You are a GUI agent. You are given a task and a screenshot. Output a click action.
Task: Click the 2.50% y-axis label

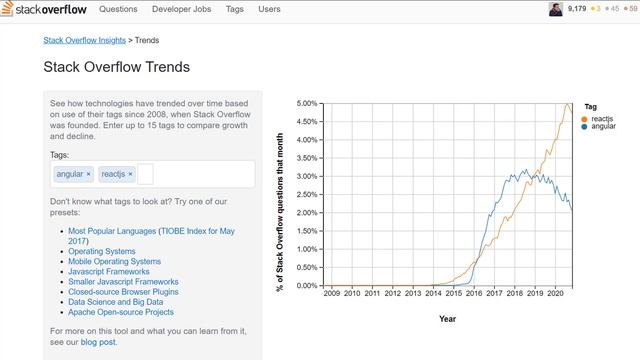coord(307,195)
